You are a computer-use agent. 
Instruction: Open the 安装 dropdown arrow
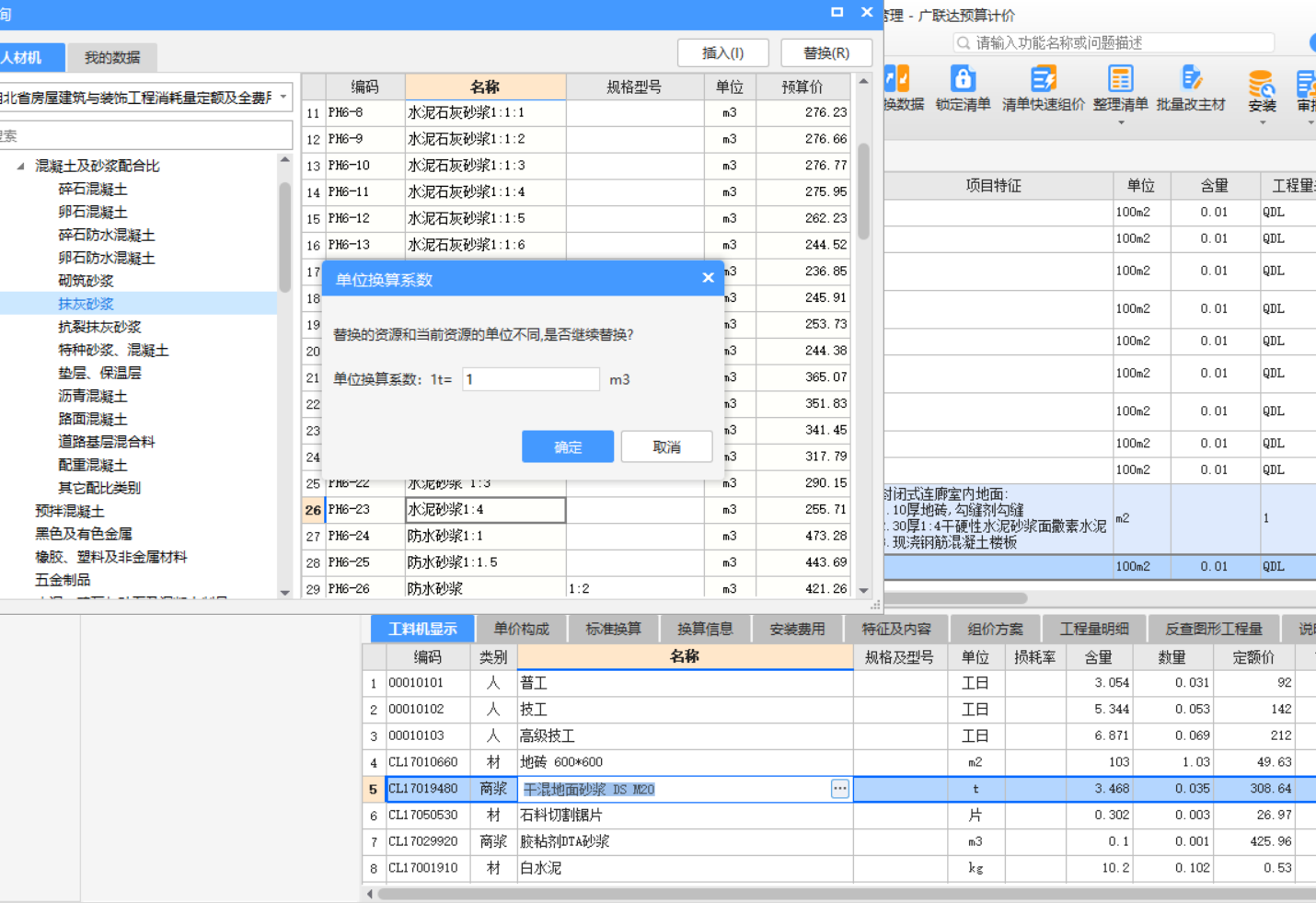[1262, 123]
